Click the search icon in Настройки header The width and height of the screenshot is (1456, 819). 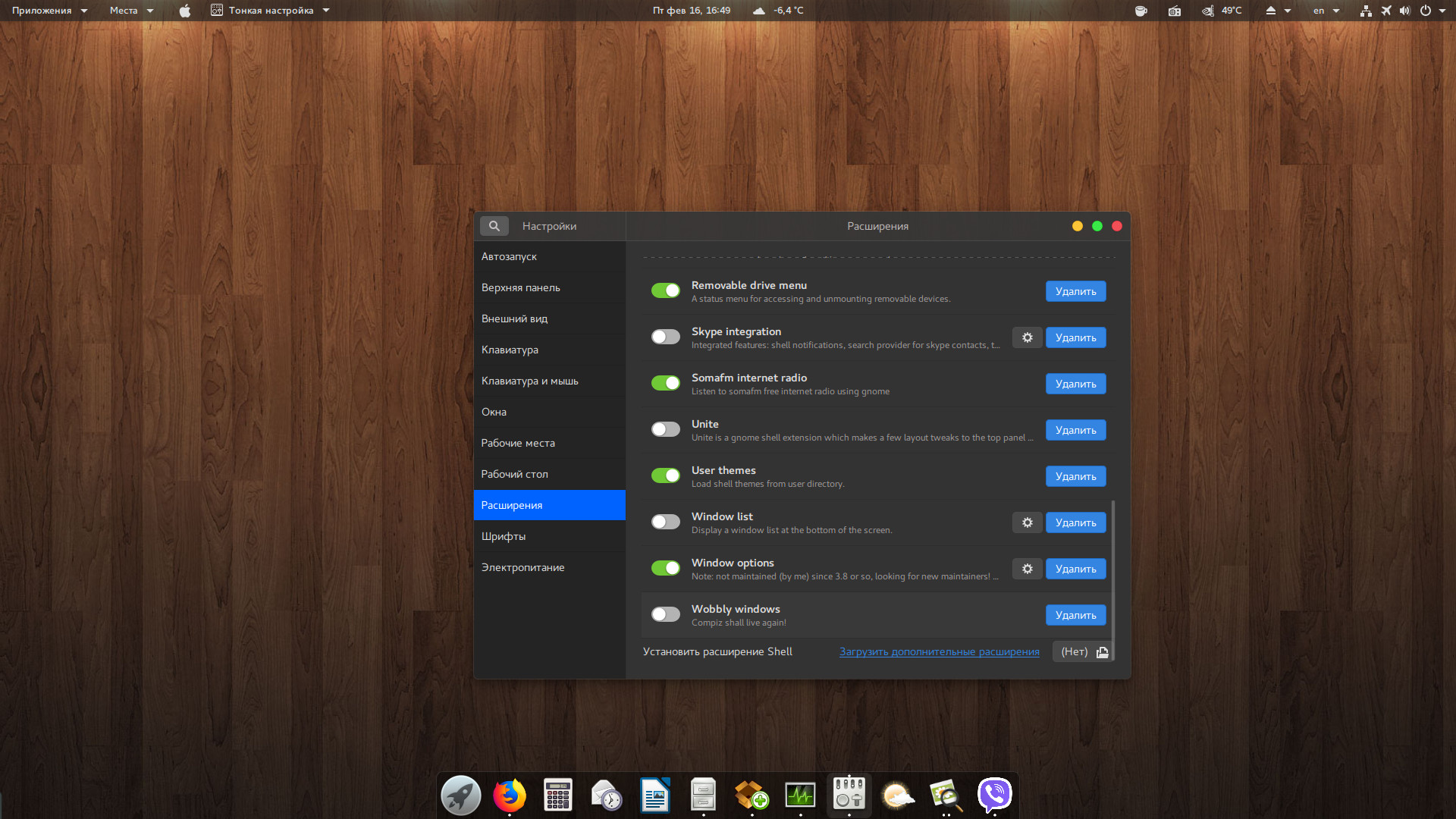[494, 226]
